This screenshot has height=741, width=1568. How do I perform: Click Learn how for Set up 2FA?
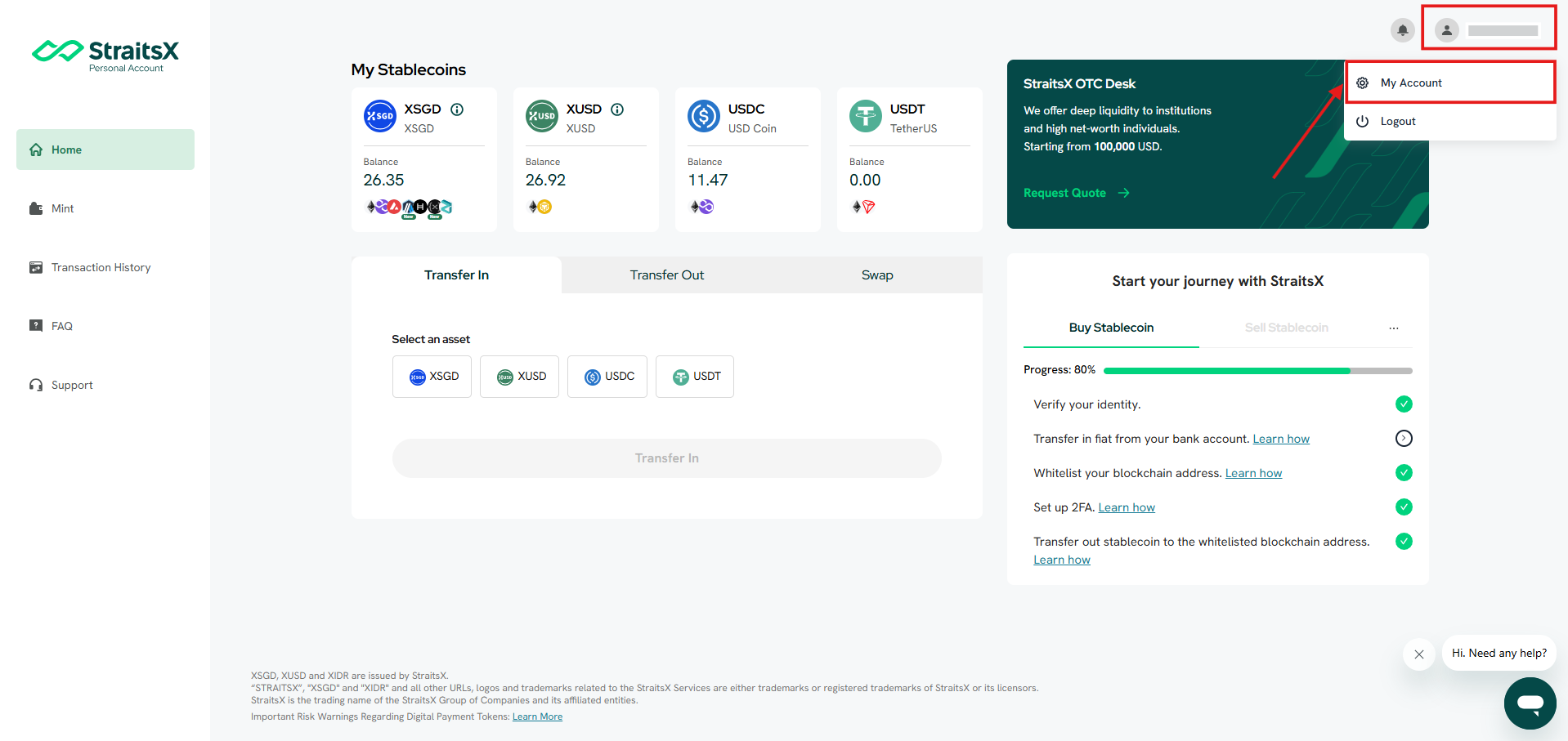(1127, 507)
